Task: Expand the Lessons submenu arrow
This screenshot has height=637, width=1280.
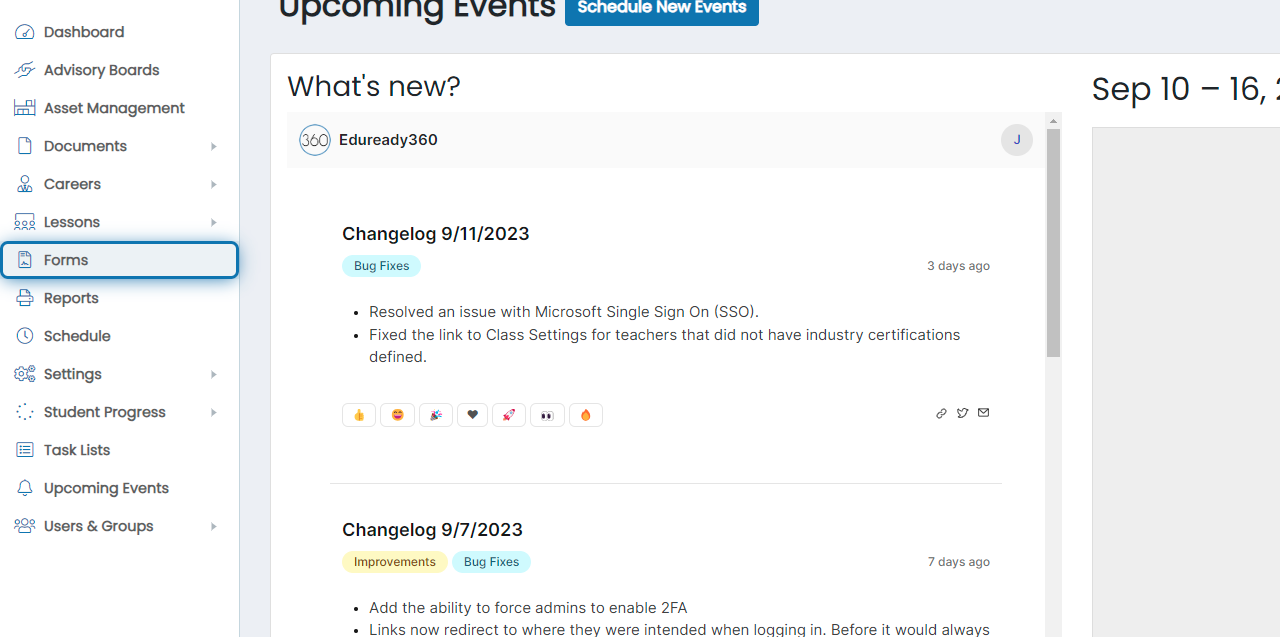Action: (x=213, y=222)
